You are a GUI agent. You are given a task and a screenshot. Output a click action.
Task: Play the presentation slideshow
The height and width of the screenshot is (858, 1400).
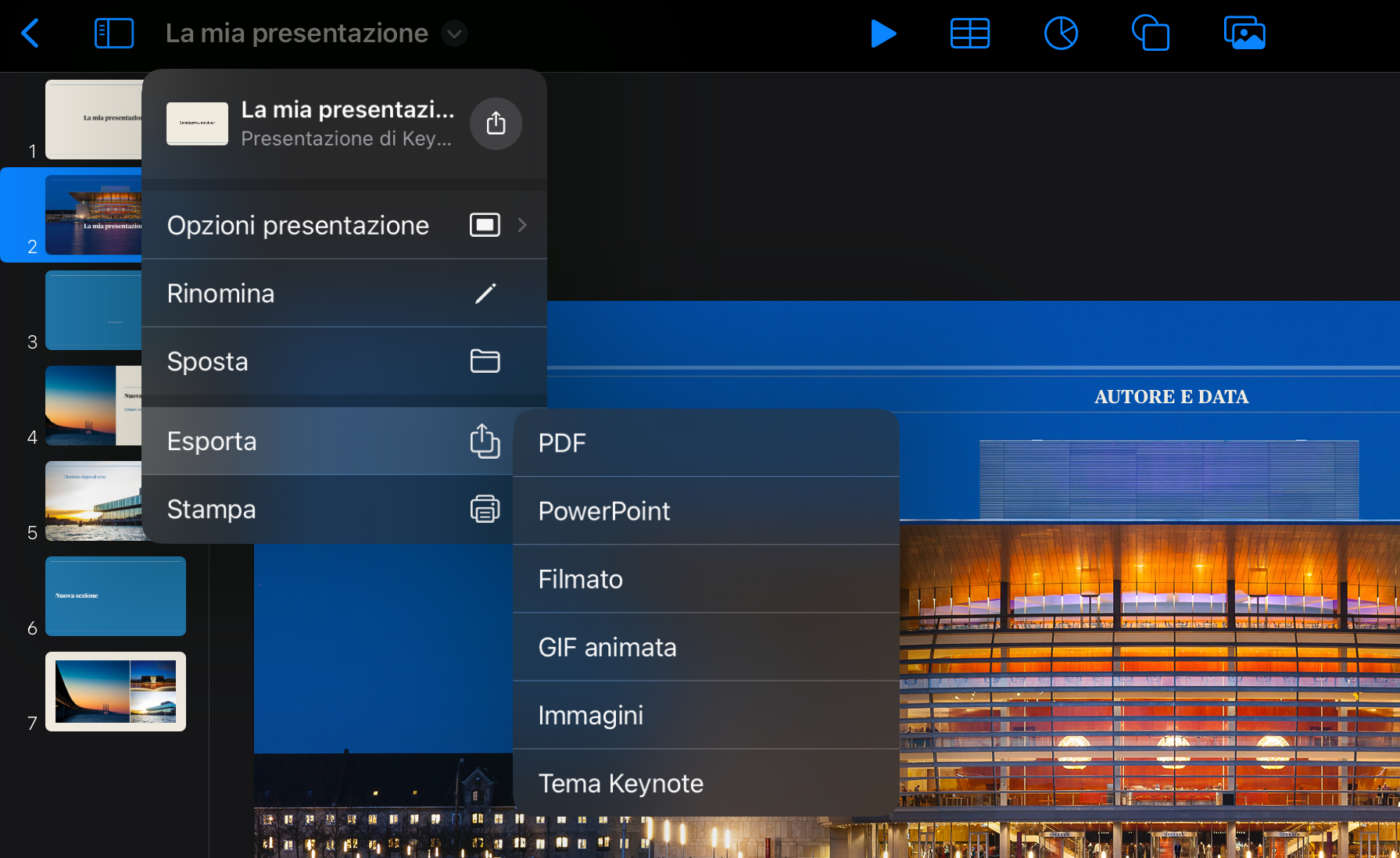point(883,33)
